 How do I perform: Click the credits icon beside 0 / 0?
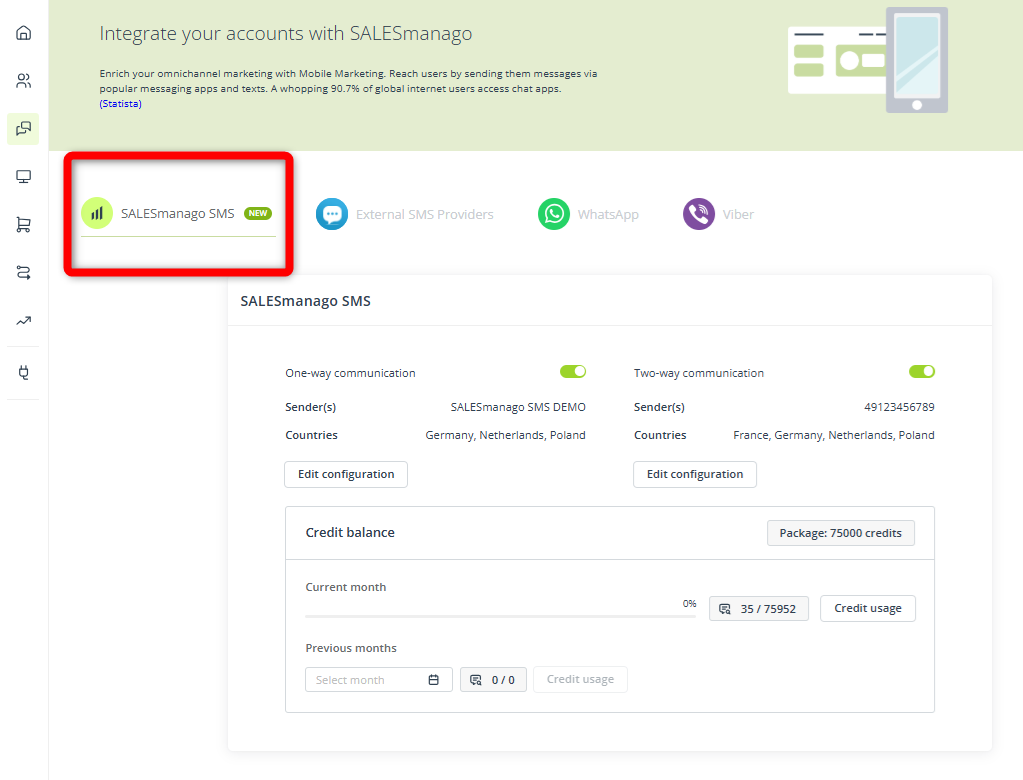tap(476, 680)
